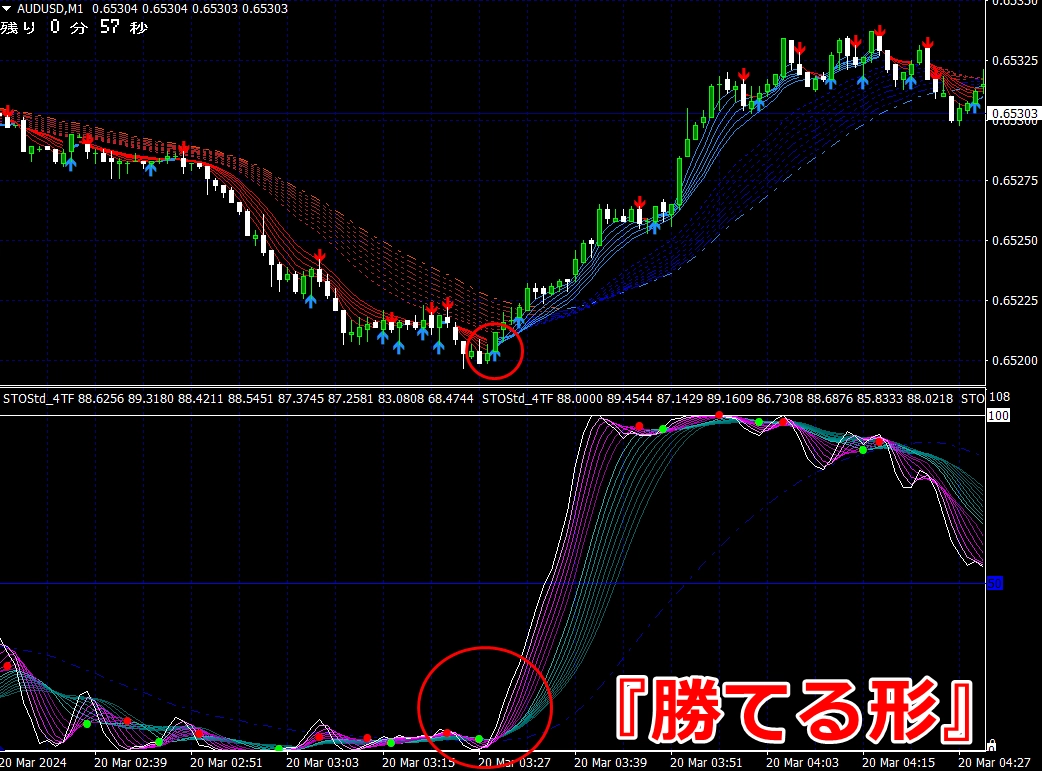Click the leftmost blue up arrow on the price chart
The image size is (1042, 771).
70,163
